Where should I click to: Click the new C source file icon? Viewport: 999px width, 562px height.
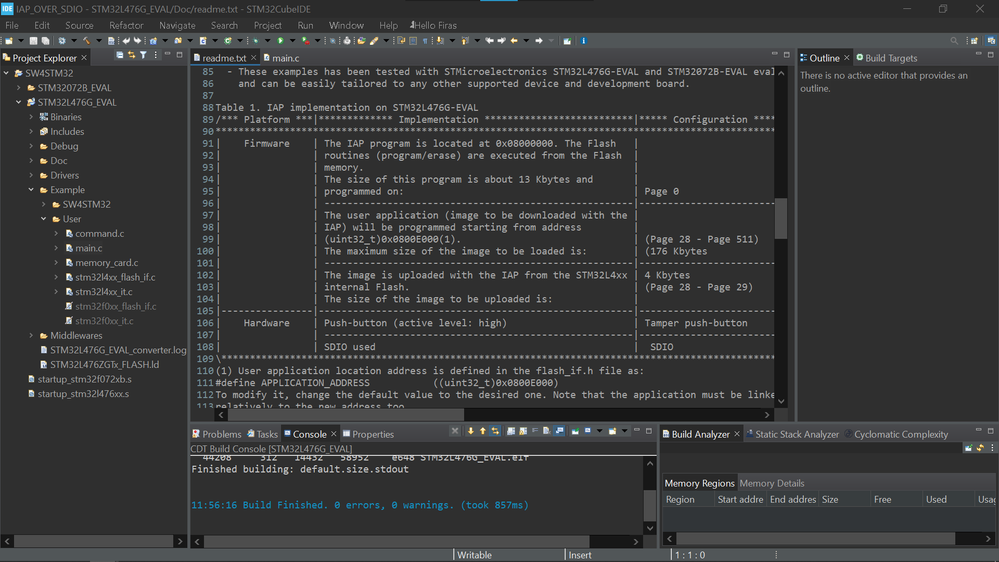coord(203,41)
